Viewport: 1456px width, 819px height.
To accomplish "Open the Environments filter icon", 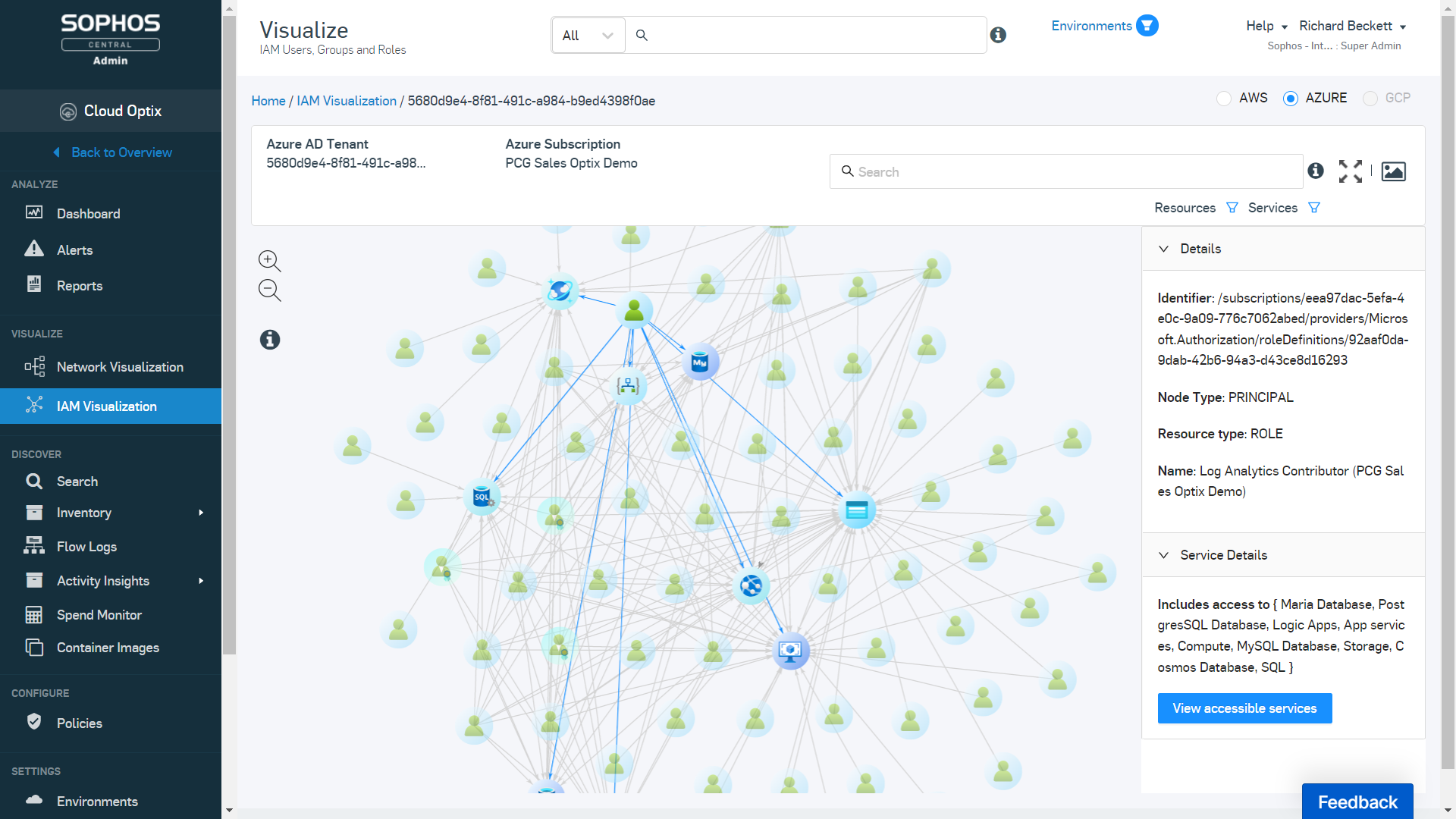I will pos(1147,26).
